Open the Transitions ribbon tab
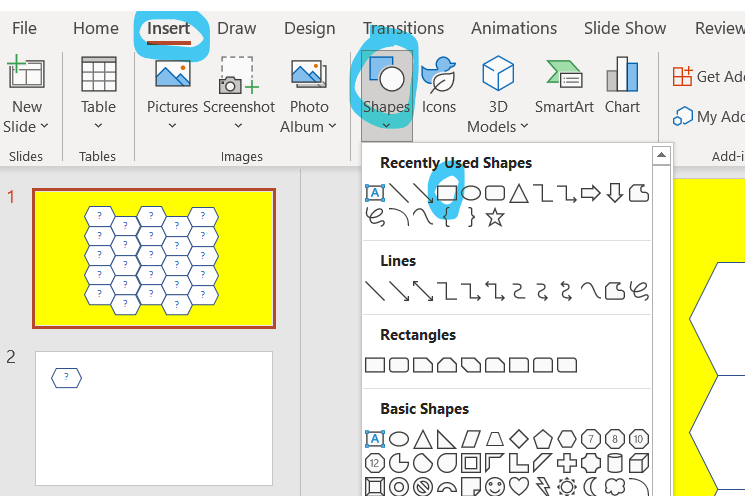Viewport: 745px width, 496px height. (403, 28)
